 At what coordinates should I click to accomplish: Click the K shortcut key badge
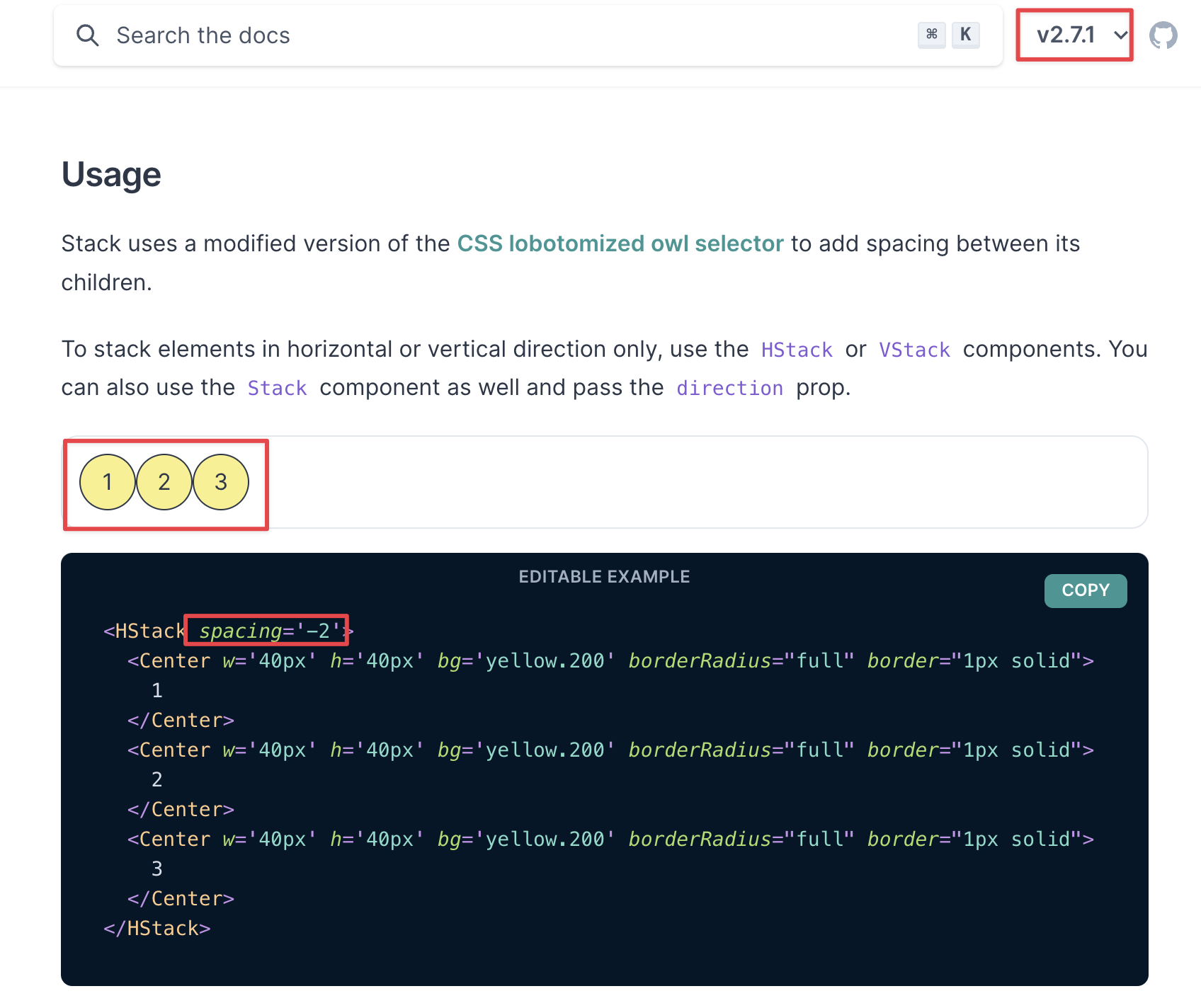click(x=965, y=34)
